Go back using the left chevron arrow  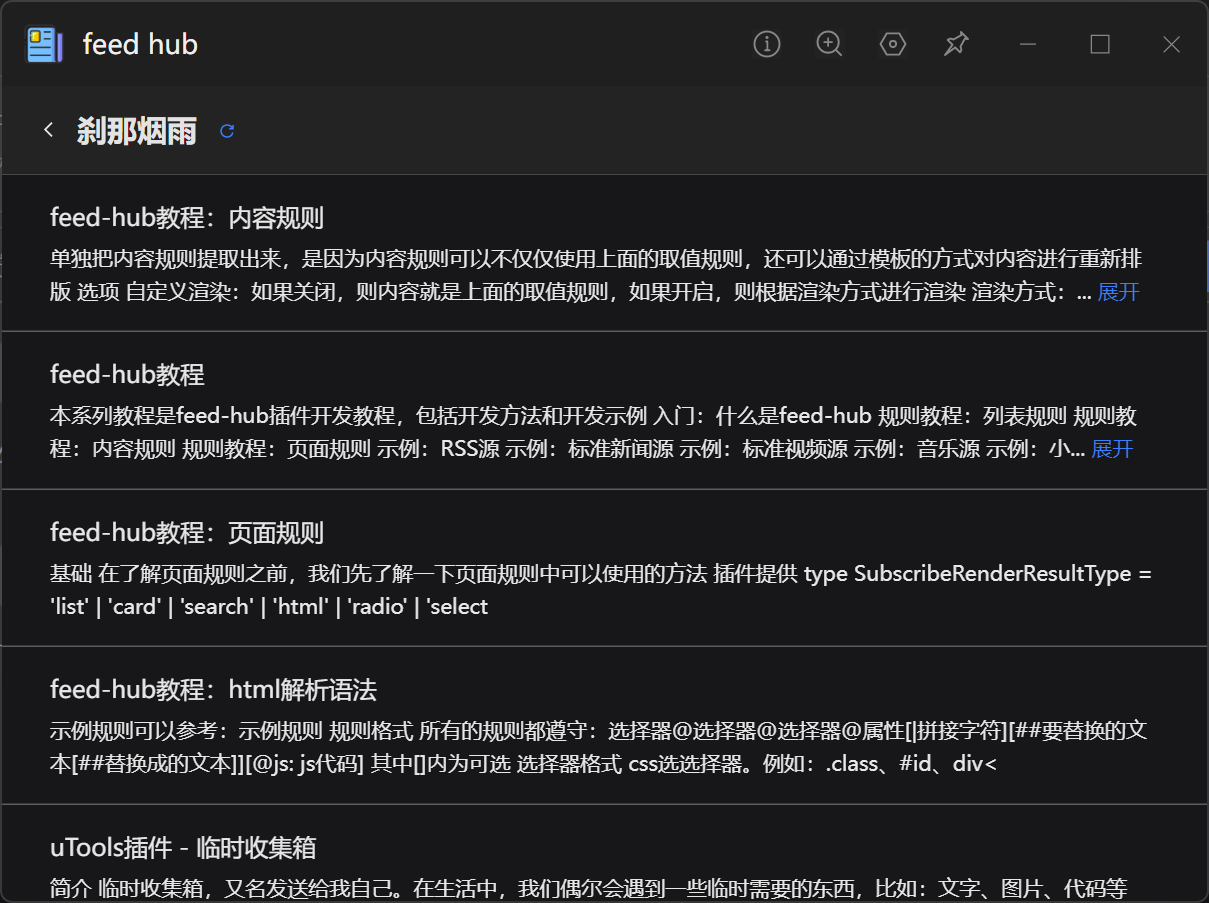pos(48,130)
